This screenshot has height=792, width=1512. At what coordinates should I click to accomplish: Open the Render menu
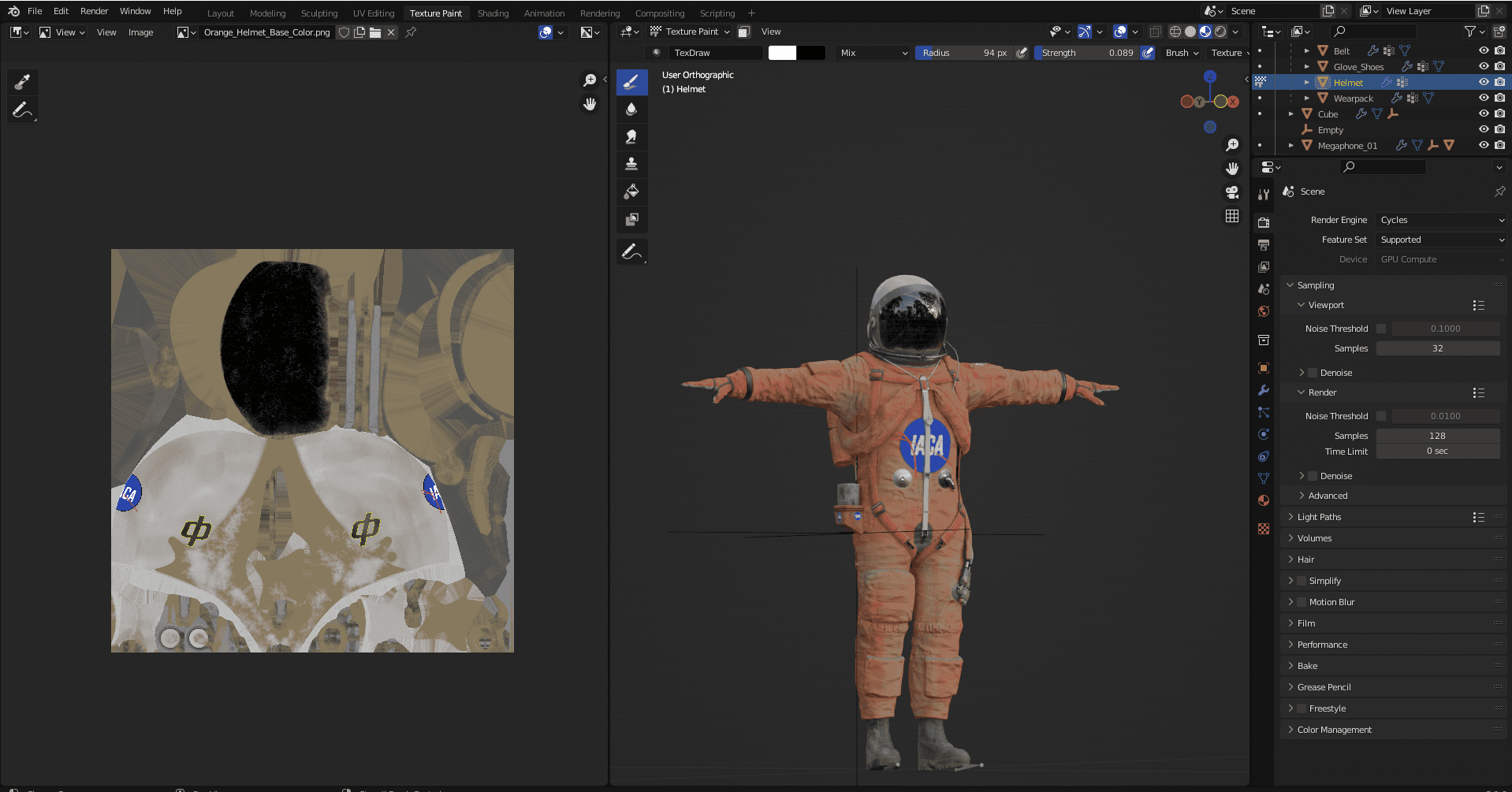click(x=94, y=11)
